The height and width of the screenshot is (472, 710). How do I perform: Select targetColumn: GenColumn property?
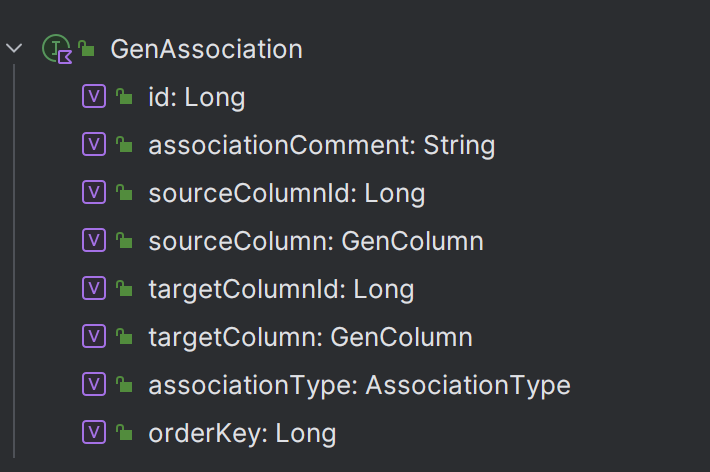pos(311,337)
